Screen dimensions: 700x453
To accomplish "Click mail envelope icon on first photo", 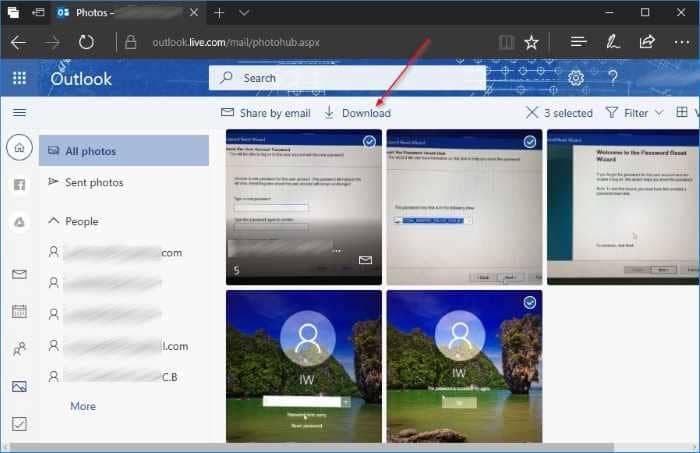I will click(x=365, y=260).
